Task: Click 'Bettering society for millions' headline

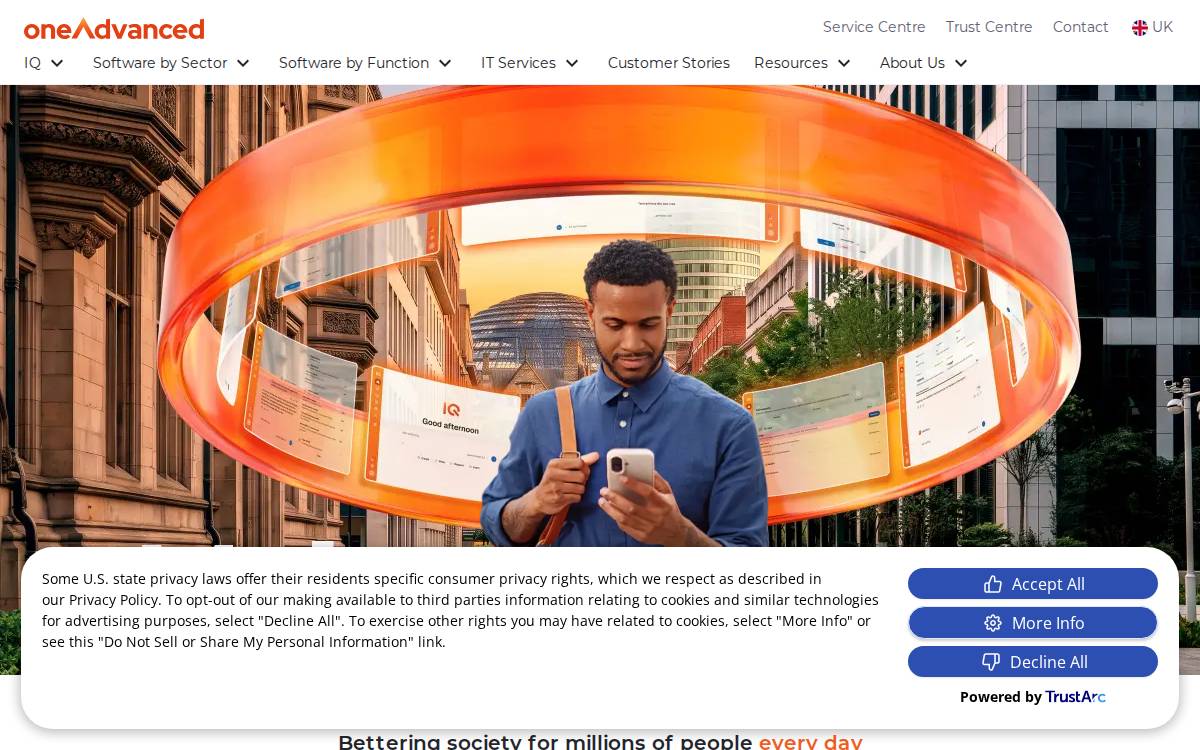Action: coord(600,741)
